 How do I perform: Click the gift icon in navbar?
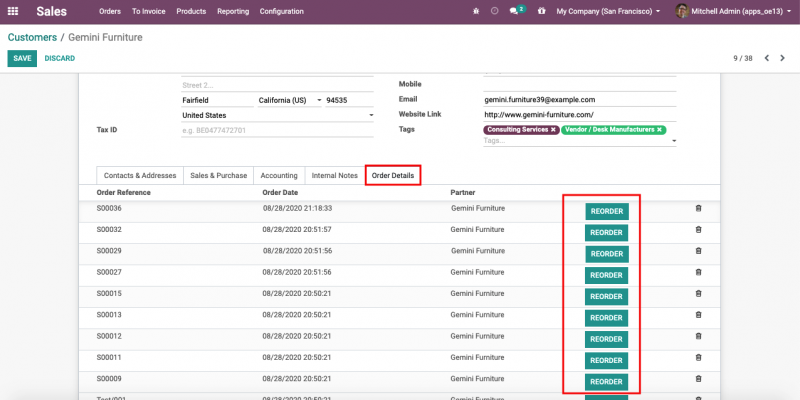click(x=541, y=11)
